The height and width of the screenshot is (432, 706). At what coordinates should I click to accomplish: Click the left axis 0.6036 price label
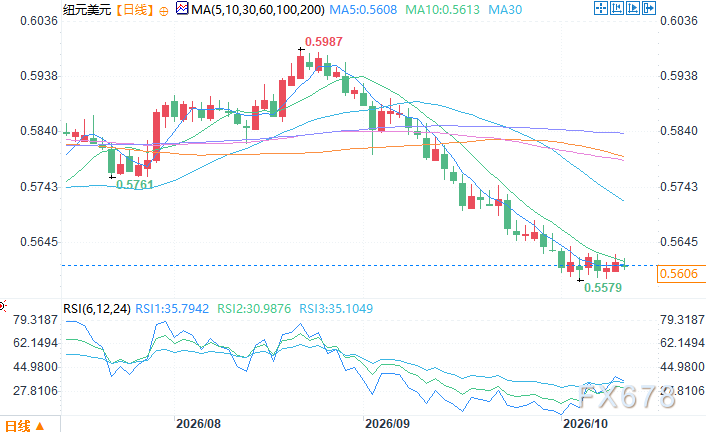coord(39,21)
